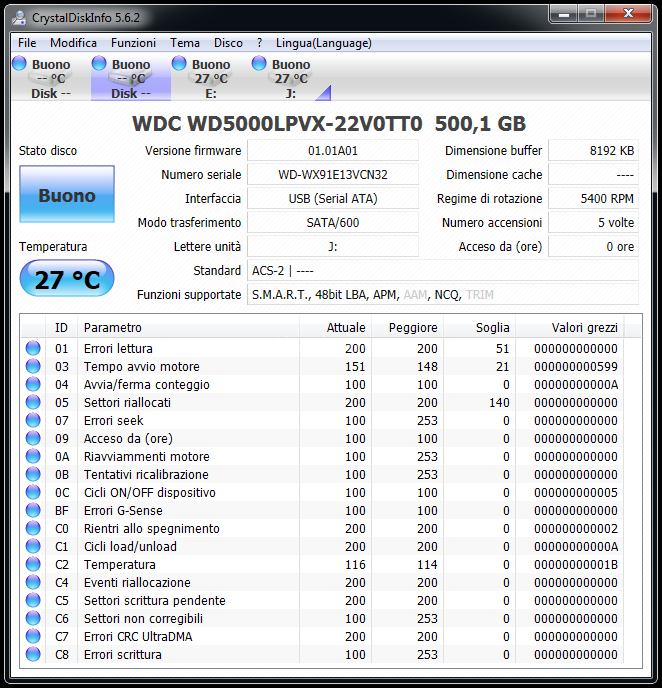This screenshot has width=662, height=688.
Task: Click the status orb for Cicli ON/OFF dispositivo
Action: coord(33,492)
